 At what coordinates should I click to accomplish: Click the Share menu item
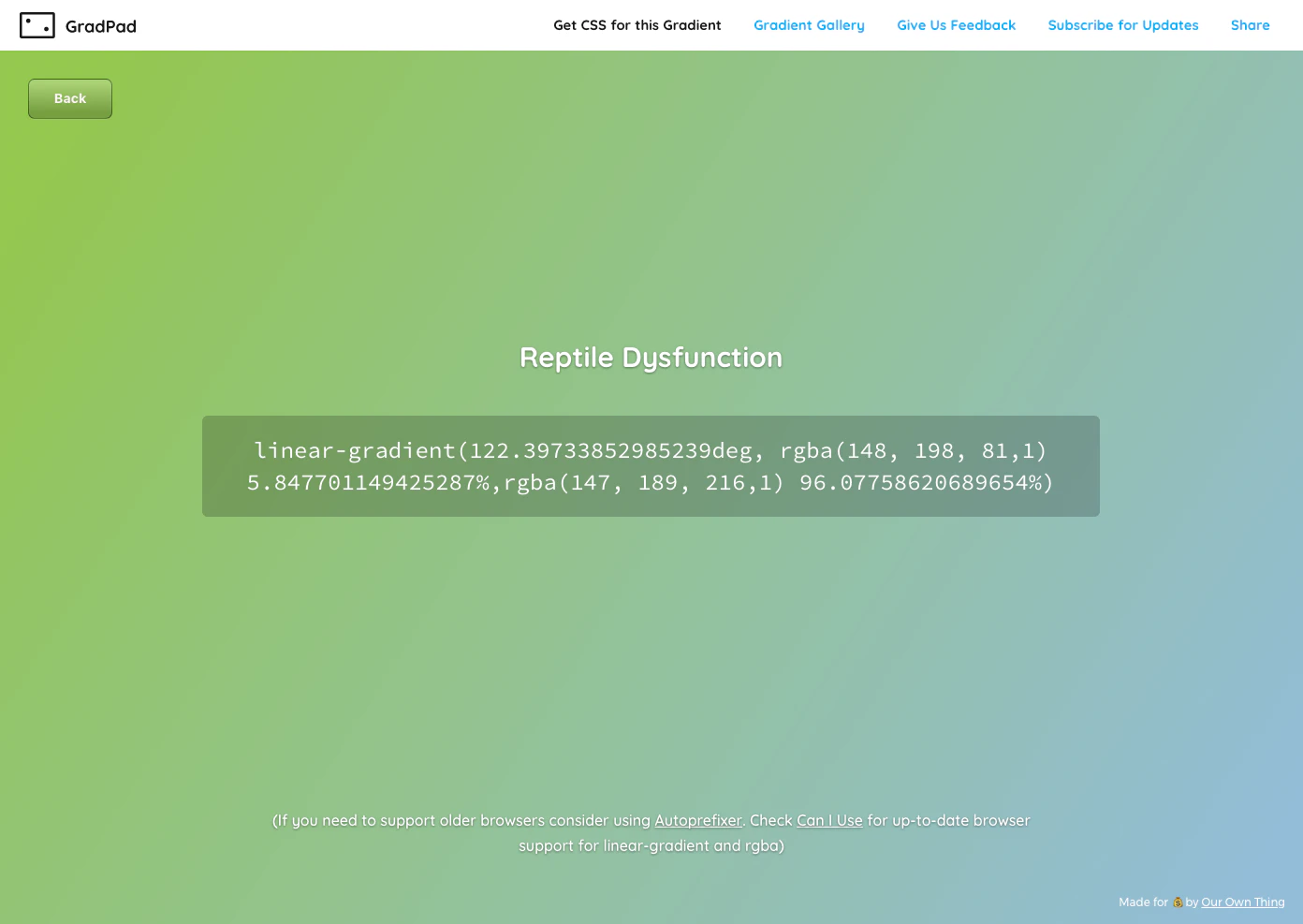1250,25
